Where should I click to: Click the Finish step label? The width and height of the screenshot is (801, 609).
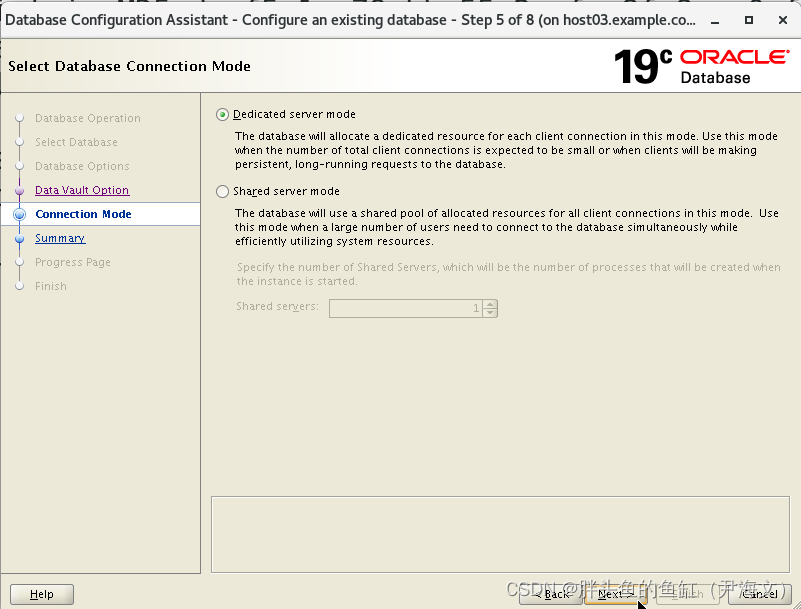coord(51,286)
